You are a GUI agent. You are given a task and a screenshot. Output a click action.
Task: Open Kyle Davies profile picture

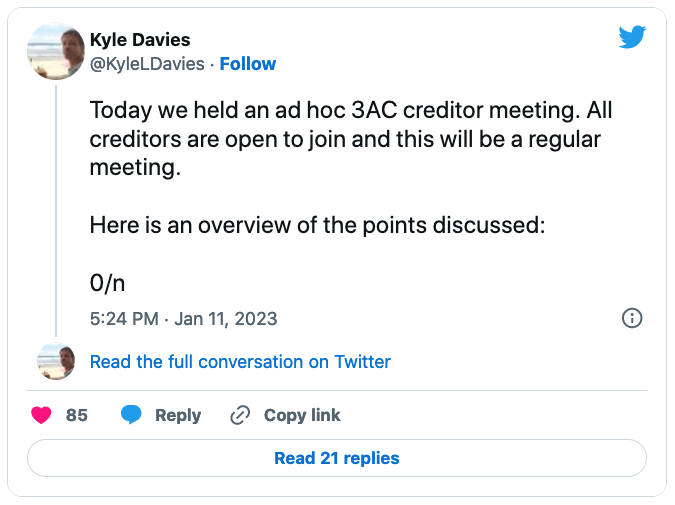tap(55, 51)
